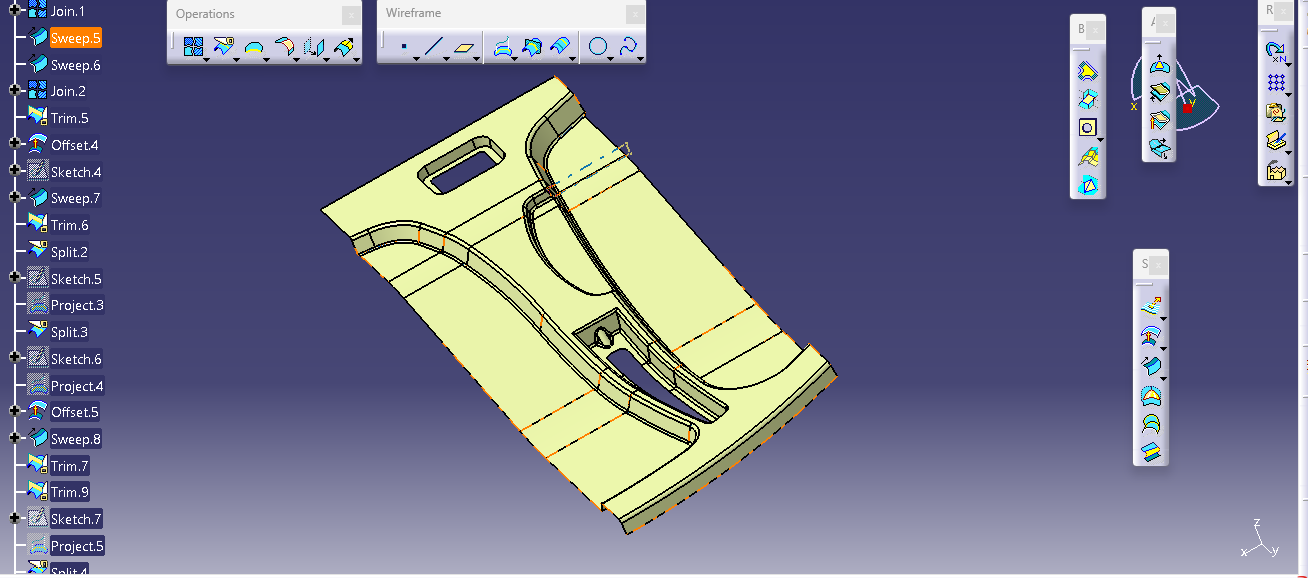
Task: Close the Operations toolbar
Action: (351, 14)
